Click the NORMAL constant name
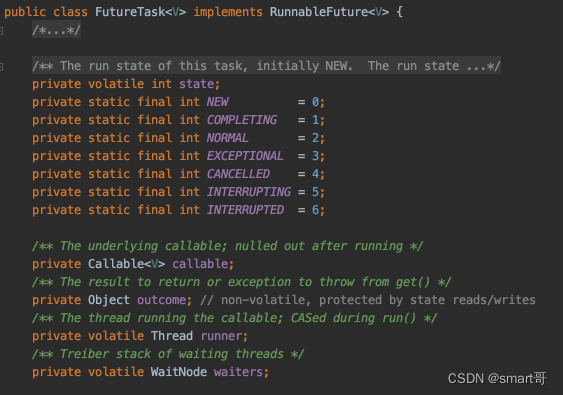Image resolution: width=563 pixels, height=395 pixels. pos(228,138)
